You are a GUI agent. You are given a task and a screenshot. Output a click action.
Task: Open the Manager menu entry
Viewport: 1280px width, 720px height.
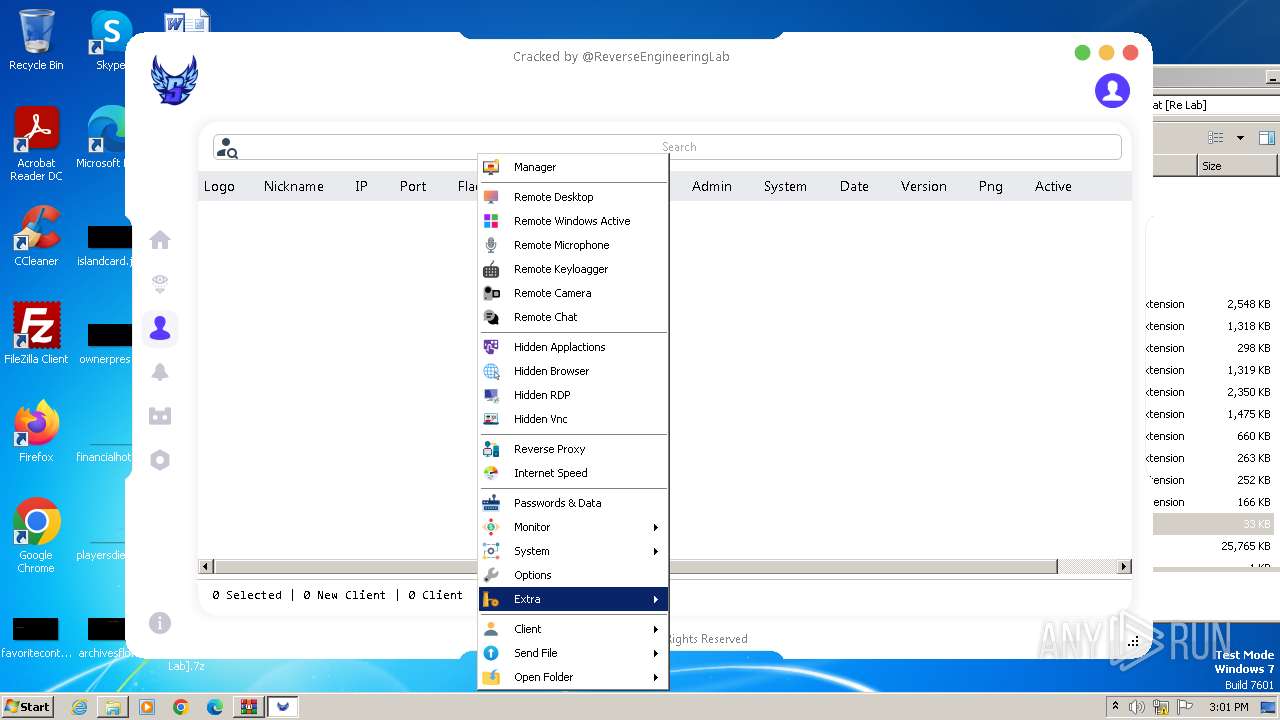[x=572, y=167]
